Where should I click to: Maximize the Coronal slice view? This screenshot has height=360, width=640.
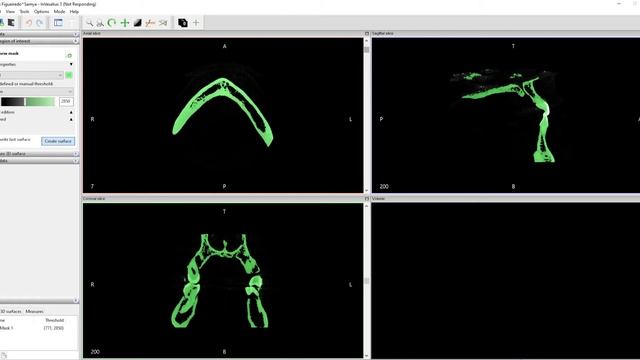(x=367, y=199)
